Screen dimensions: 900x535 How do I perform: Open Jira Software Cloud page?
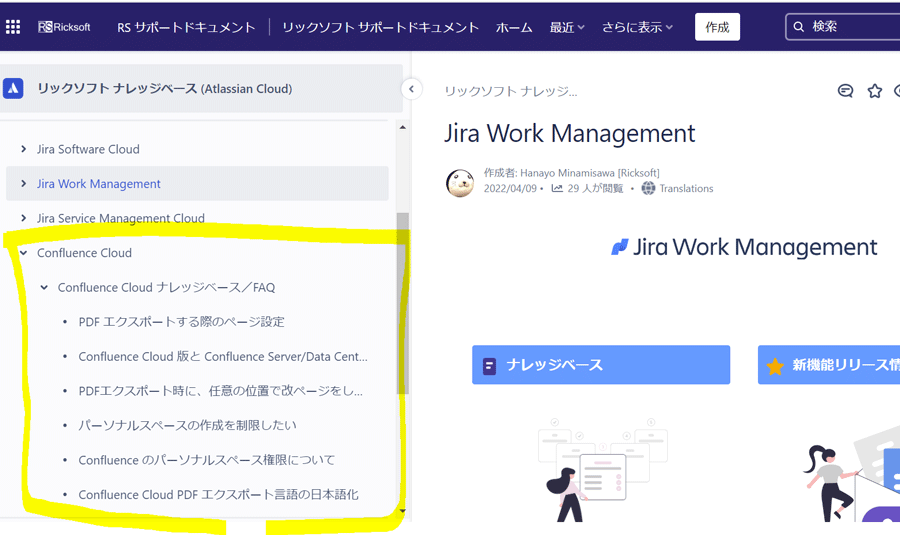click(x=88, y=149)
